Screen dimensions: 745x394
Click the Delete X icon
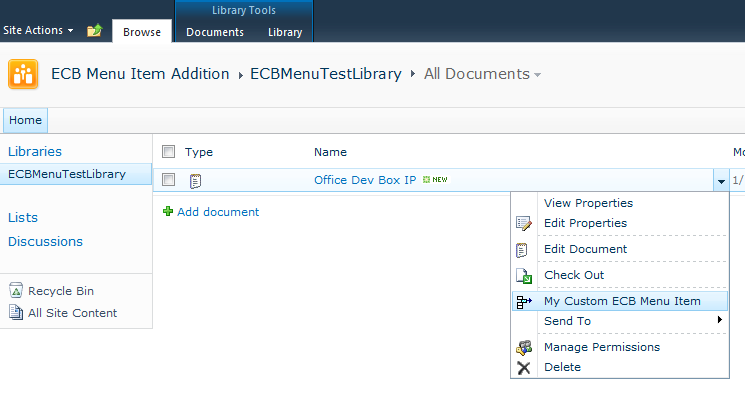[x=524, y=368]
